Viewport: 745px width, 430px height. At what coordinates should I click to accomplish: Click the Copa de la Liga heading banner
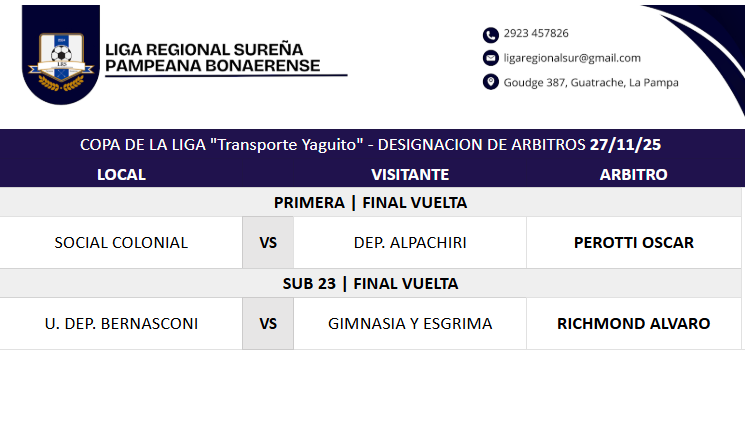point(371,144)
